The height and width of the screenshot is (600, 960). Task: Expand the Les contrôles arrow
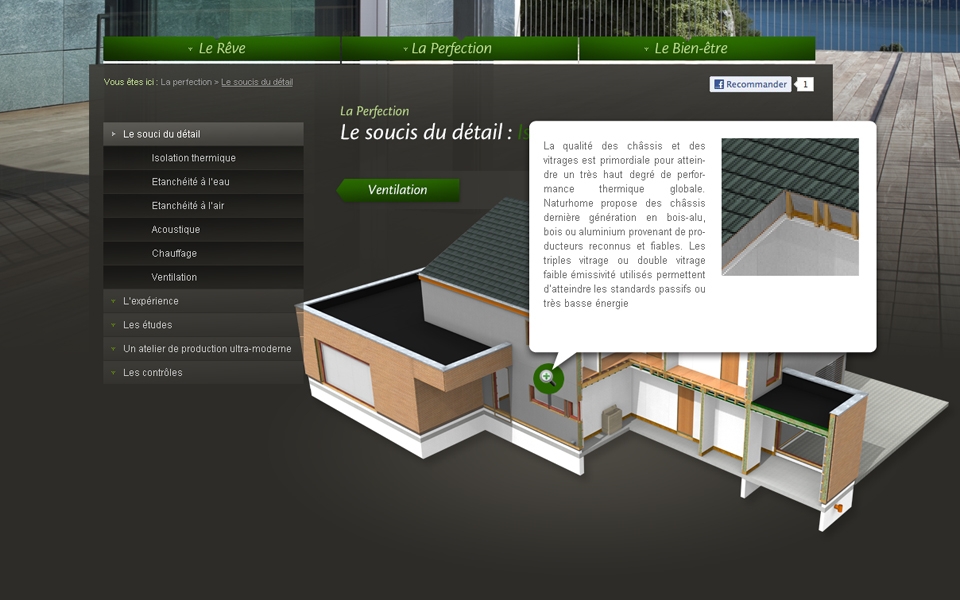(113, 373)
